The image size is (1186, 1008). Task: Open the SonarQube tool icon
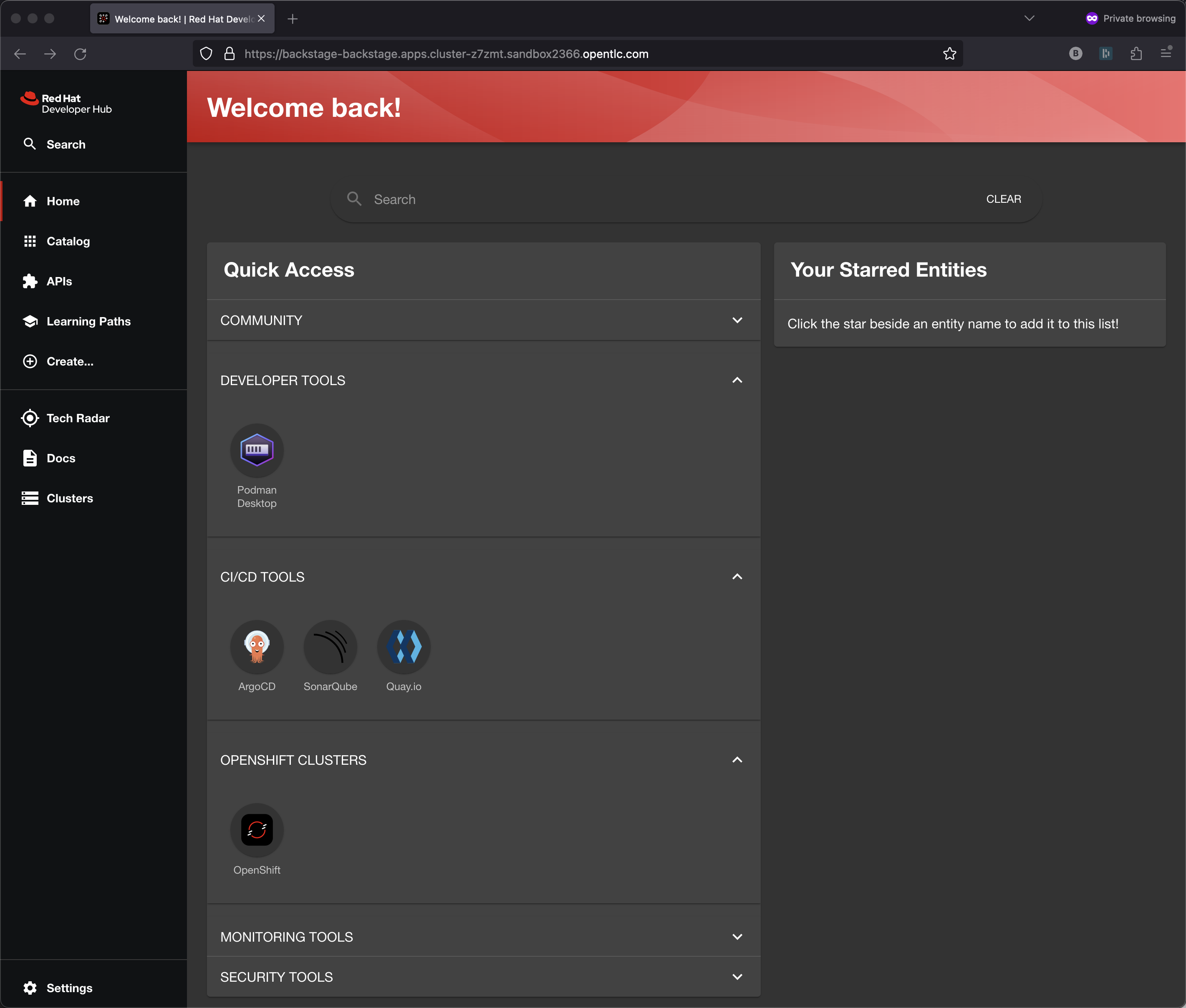click(x=330, y=647)
